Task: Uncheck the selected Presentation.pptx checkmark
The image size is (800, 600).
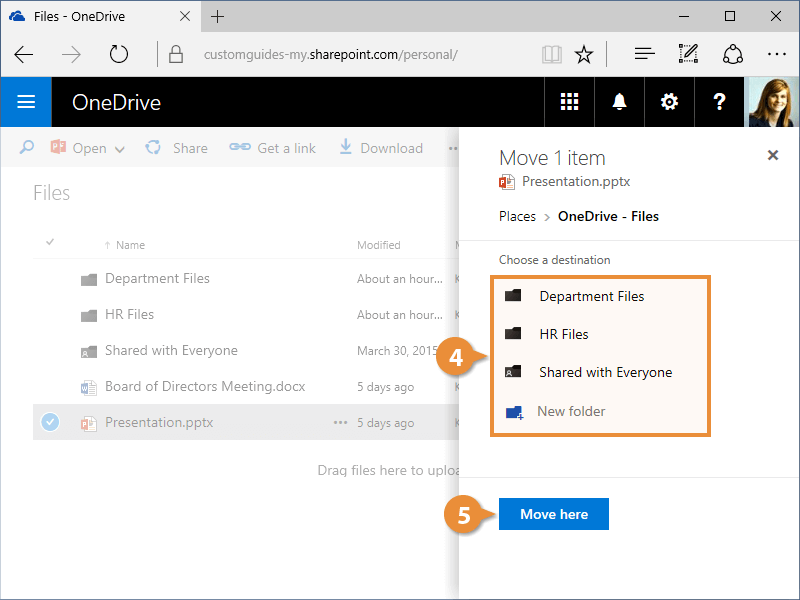Action: pos(50,423)
